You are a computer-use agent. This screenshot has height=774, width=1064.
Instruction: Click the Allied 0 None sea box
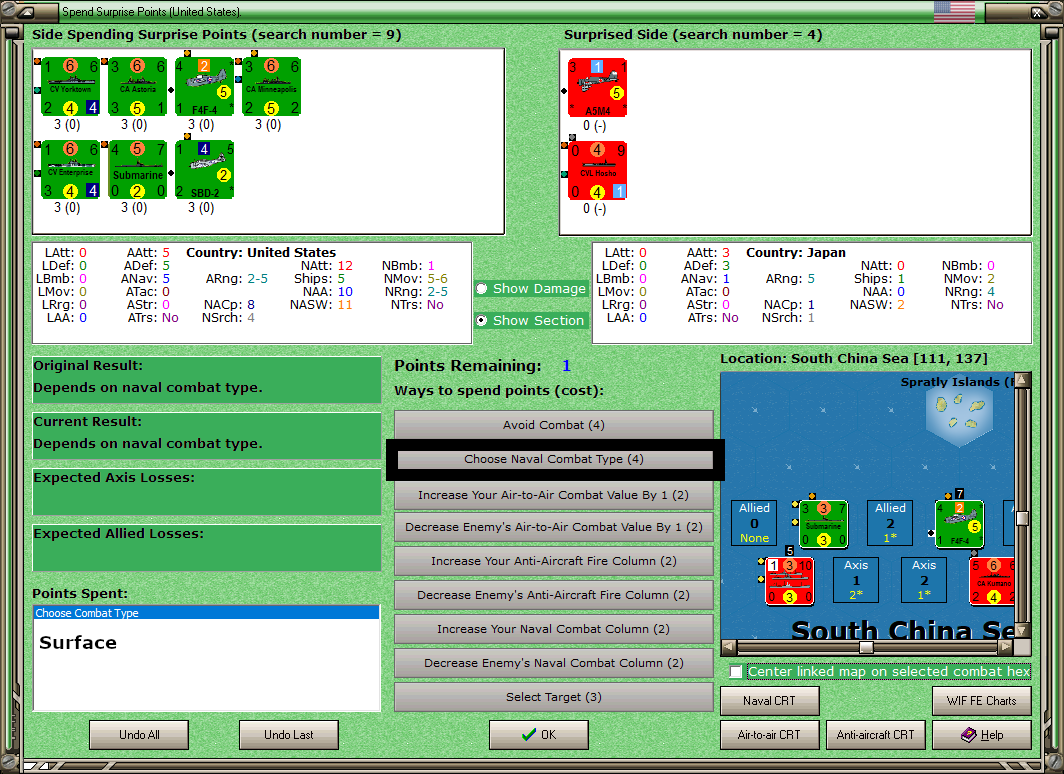coord(754,523)
